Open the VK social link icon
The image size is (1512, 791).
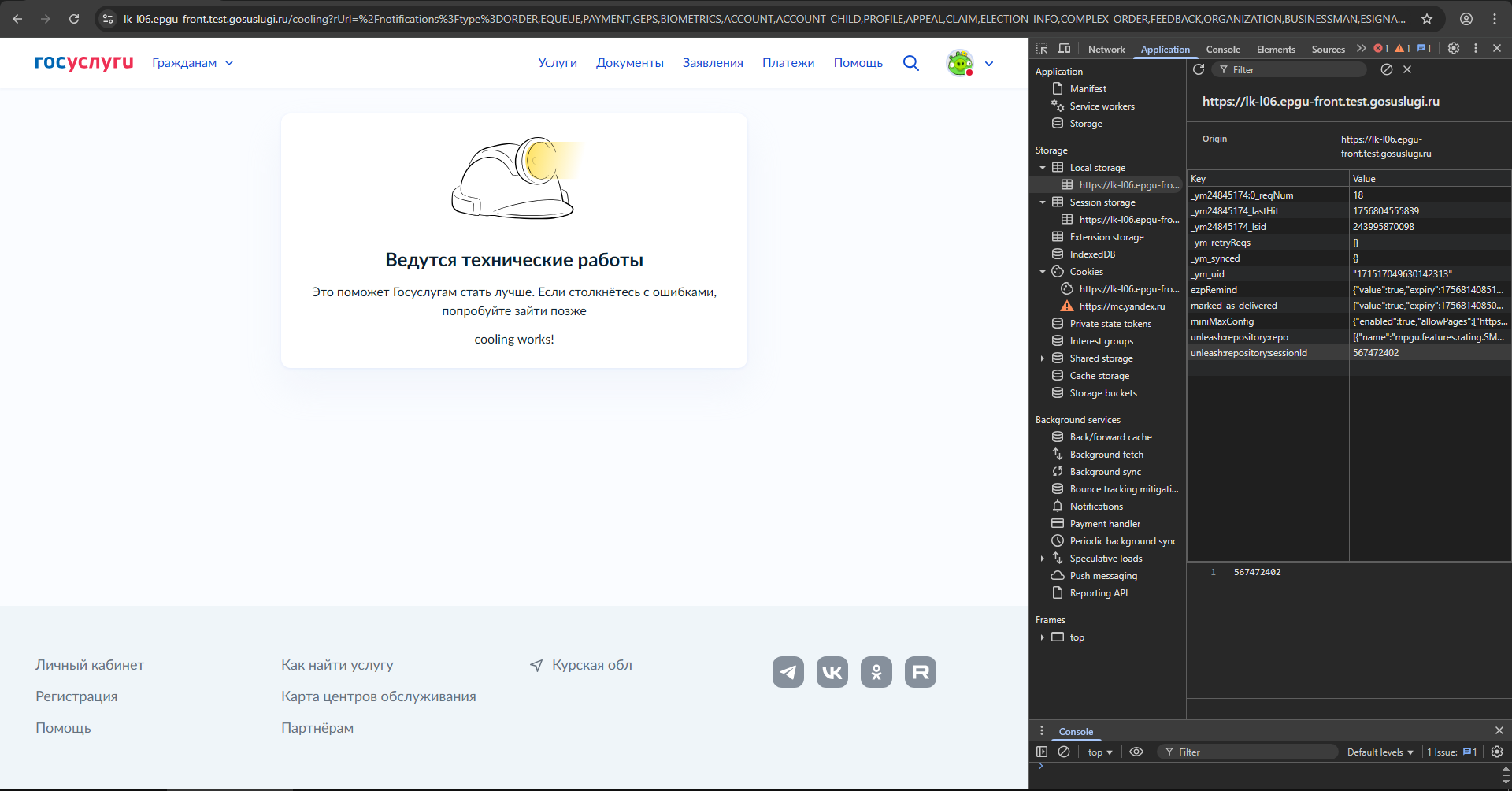[832, 672]
